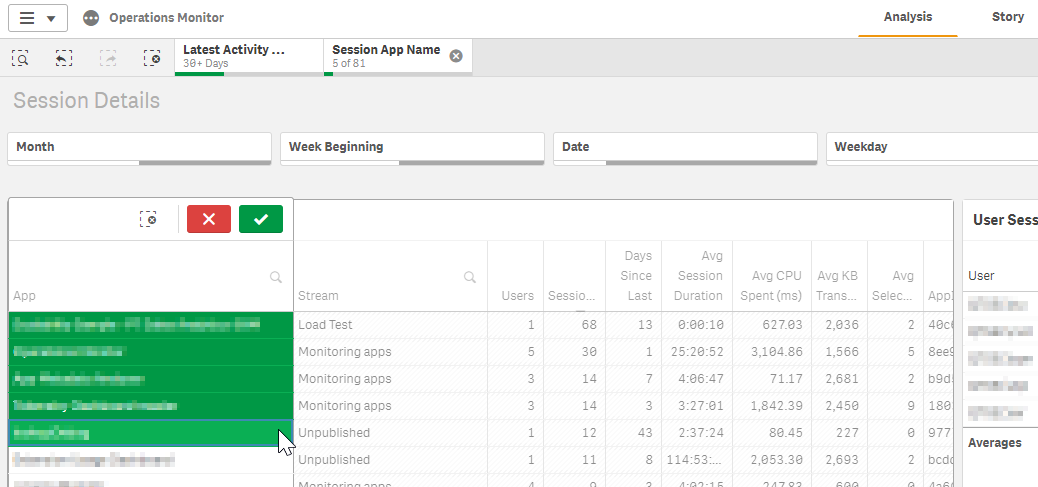Clear all selections in toolbar
The image size is (1038, 487).
[152, 58]
